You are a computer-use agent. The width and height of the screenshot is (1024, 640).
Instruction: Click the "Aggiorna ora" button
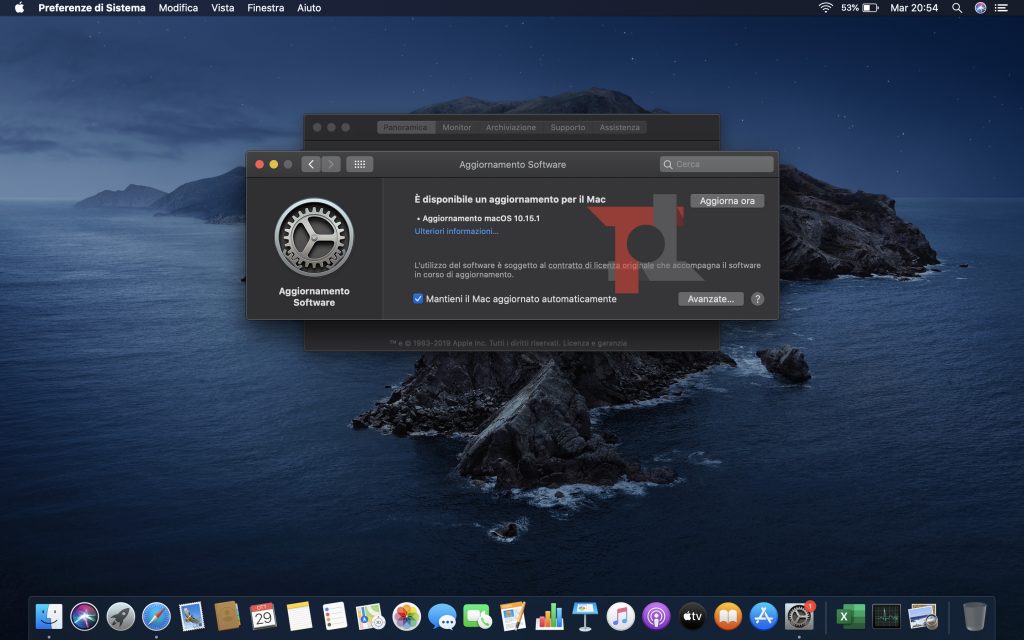tap(727, 201)
